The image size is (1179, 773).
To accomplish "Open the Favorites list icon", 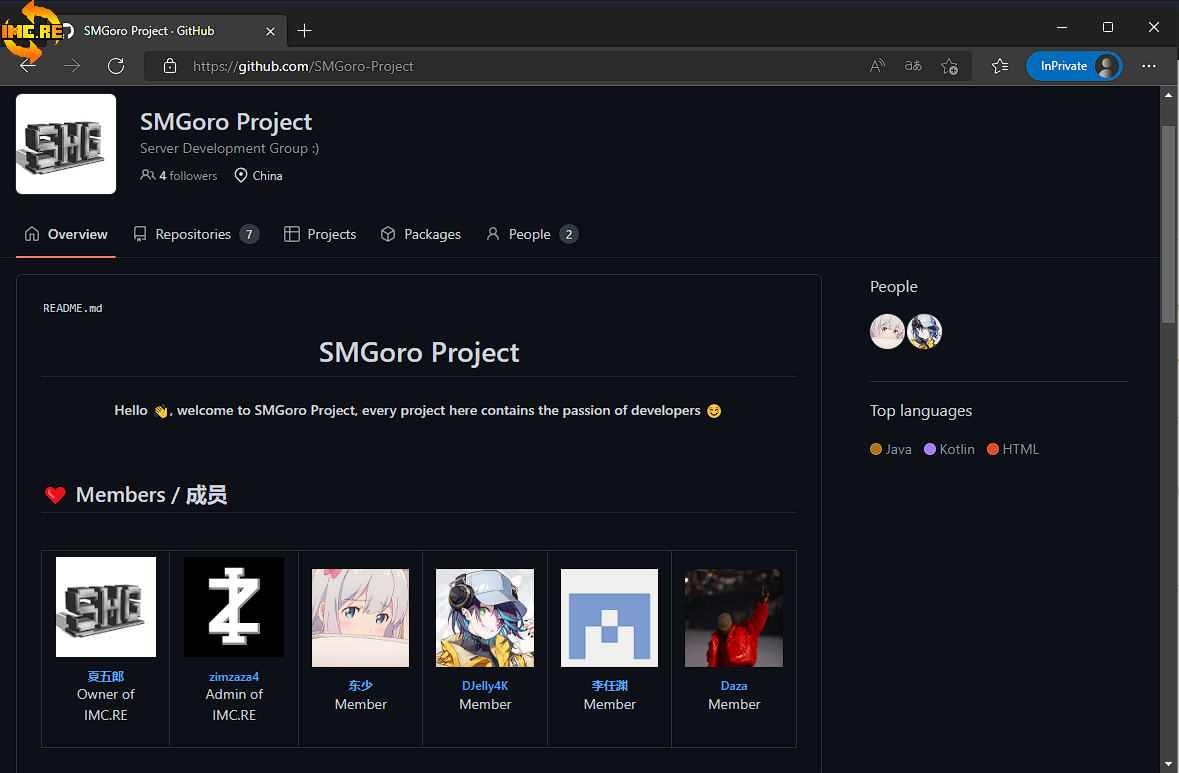I will [1000, 66].
